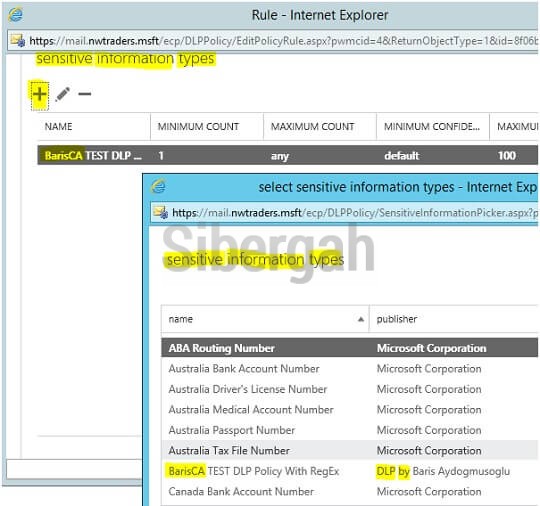Click mail page icon in Rule address bar

point(18,41)
